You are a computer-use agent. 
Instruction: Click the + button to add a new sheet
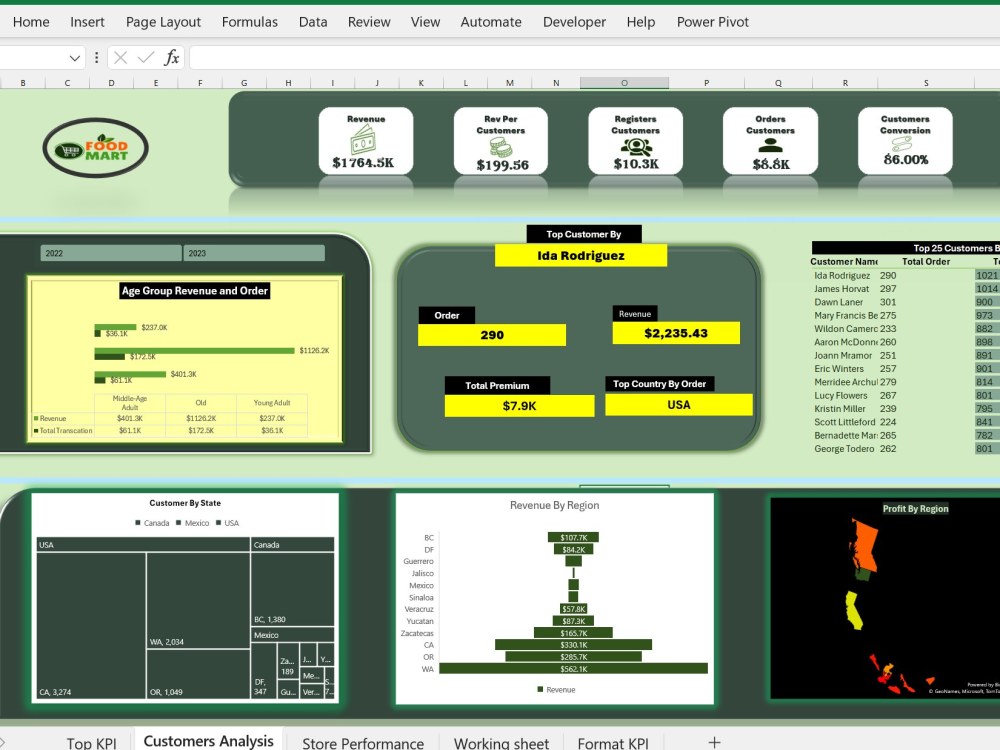click(x=714, y=740)
